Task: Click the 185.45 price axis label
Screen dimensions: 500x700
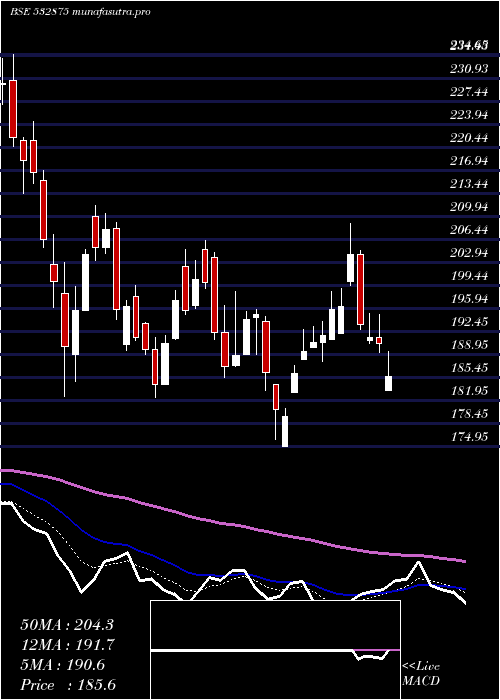Action: pyautogui.click(x=468, y=368)
